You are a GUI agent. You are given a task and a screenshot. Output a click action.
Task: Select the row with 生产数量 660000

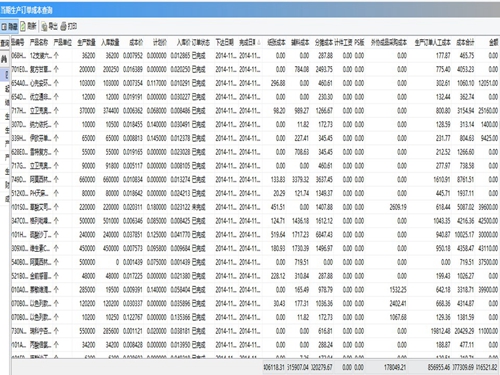tap(255, 179)
